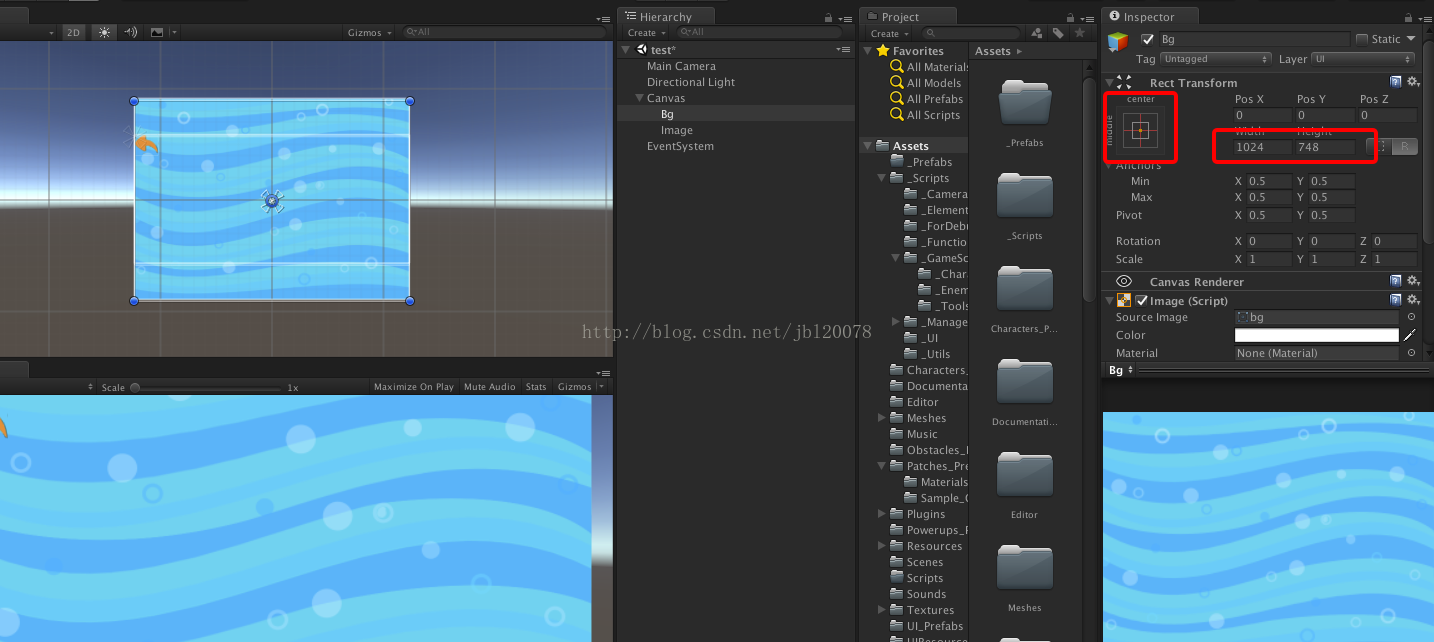
Task: Enable the Static checkbox
Action: [1362, 39]
